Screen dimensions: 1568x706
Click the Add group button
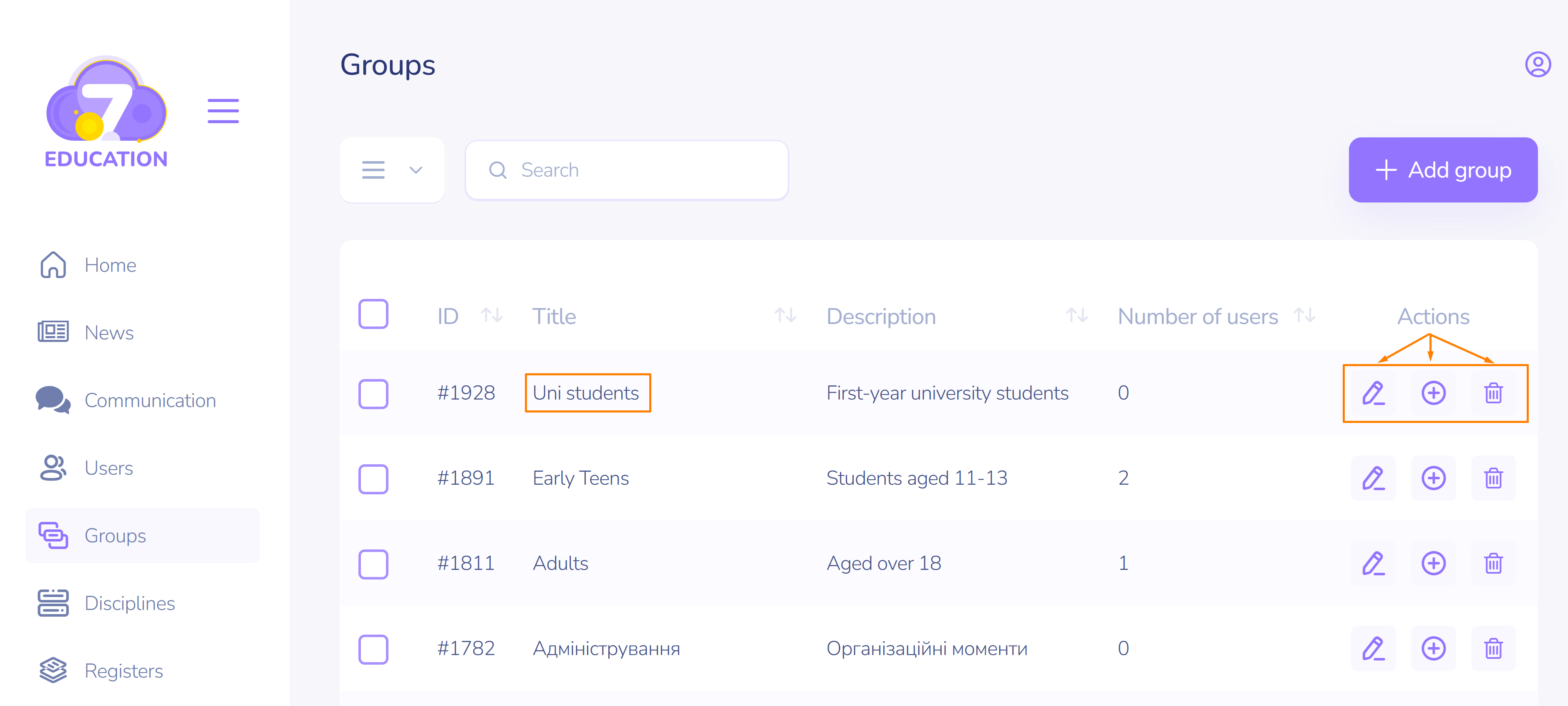[x=1442, y=170]
